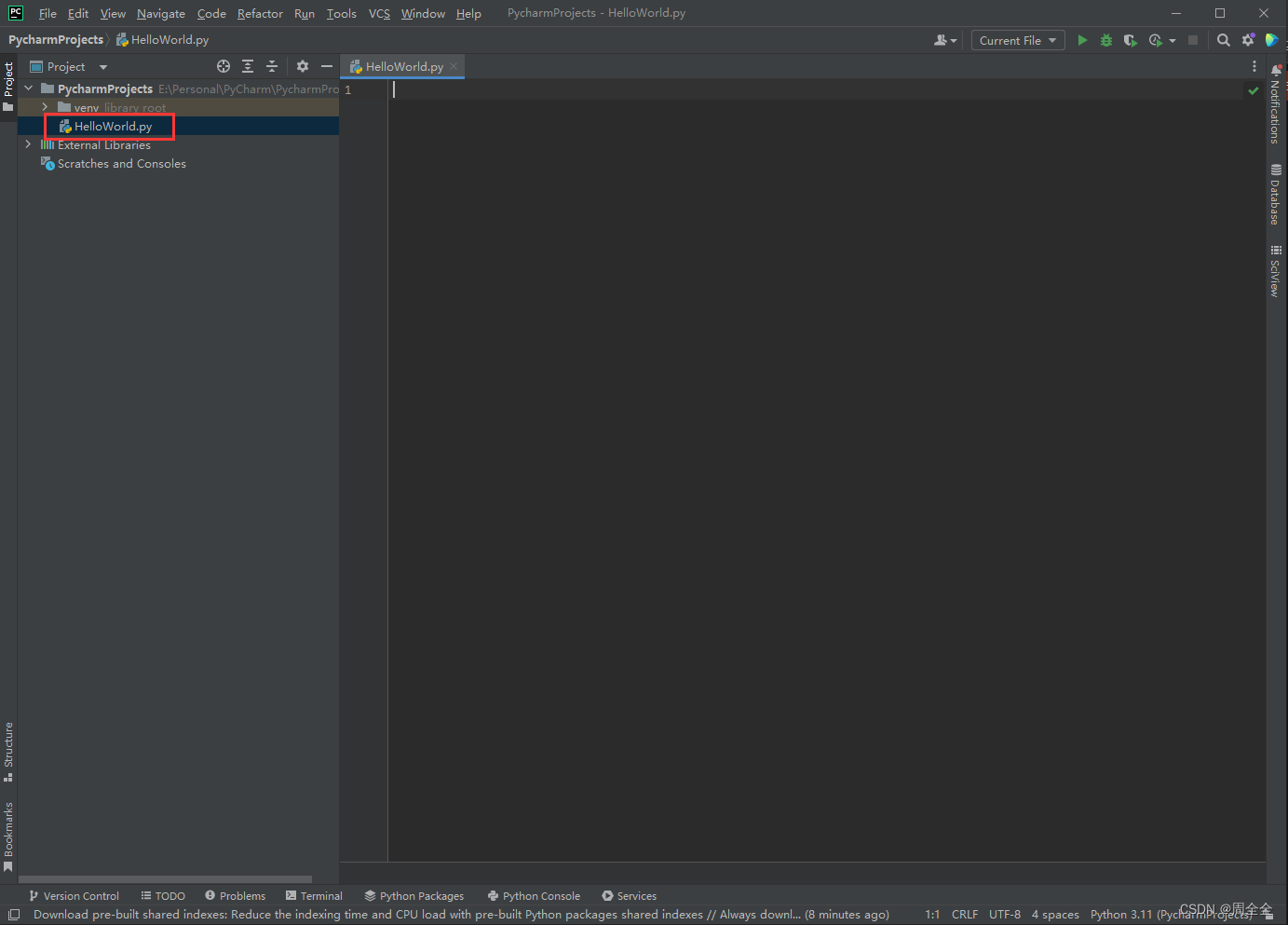Change CRLF line separator in status bar
The width and height of the screenshot is (1288, 925).
[965, 915]
